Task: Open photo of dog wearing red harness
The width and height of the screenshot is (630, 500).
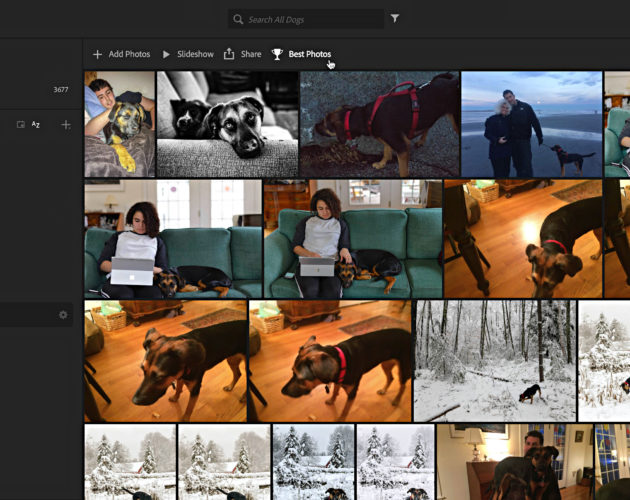Action: (x=380, y=124)
